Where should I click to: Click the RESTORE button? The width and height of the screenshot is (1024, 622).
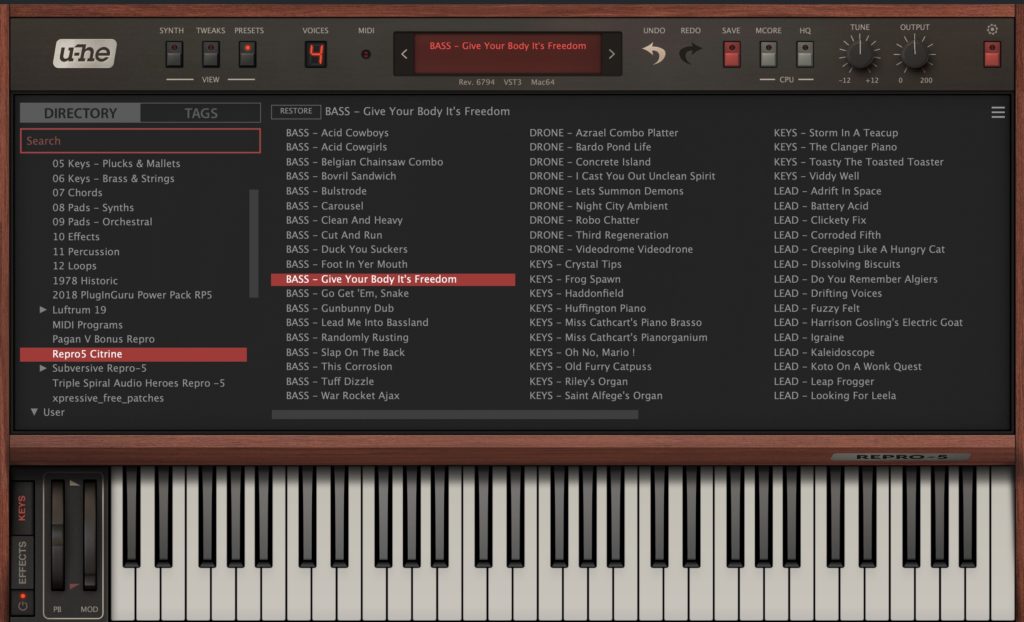click(296, 111)
